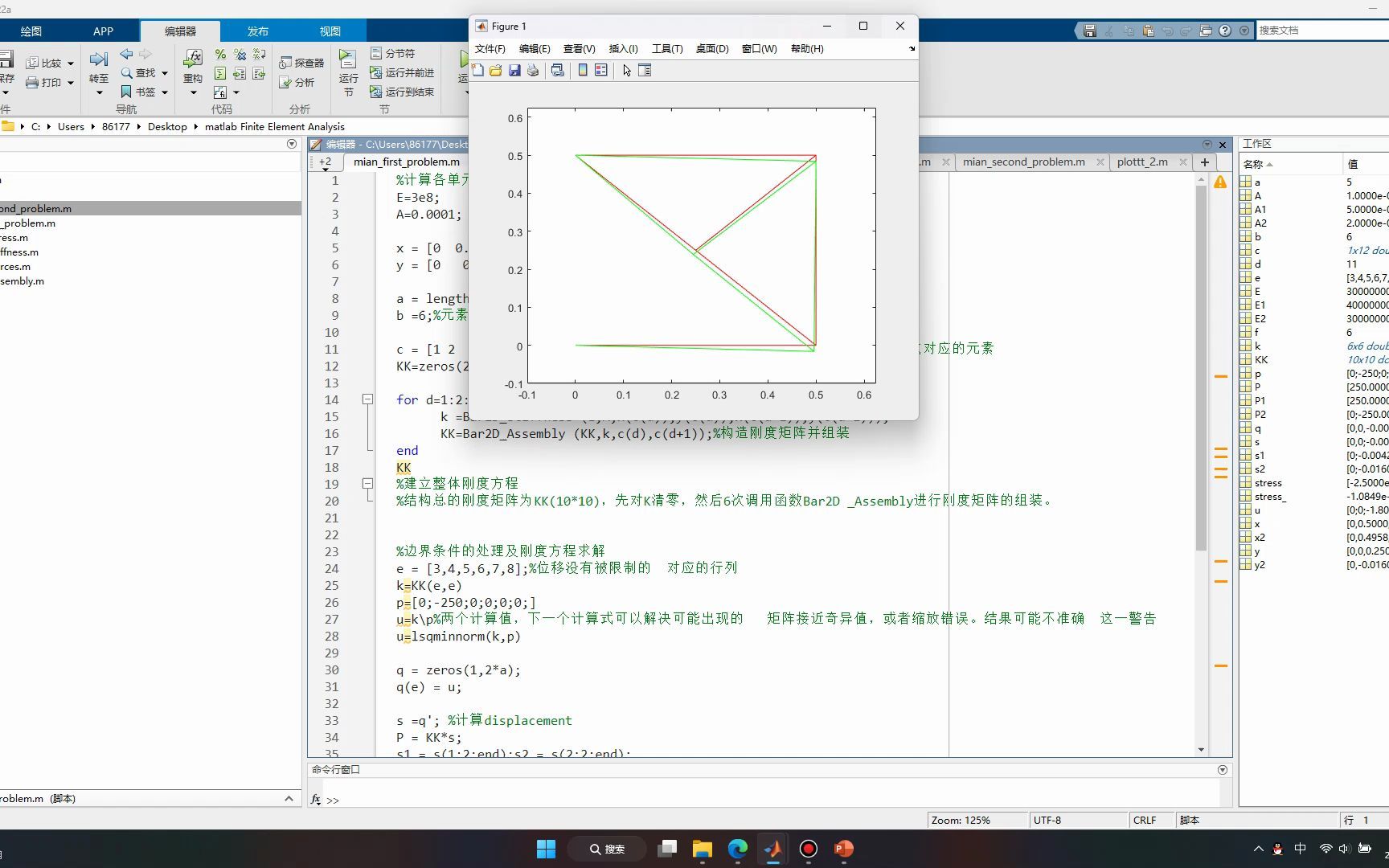Expand details panel chevron at bottom left
1389x868 pixels.
tap(289, 798)
